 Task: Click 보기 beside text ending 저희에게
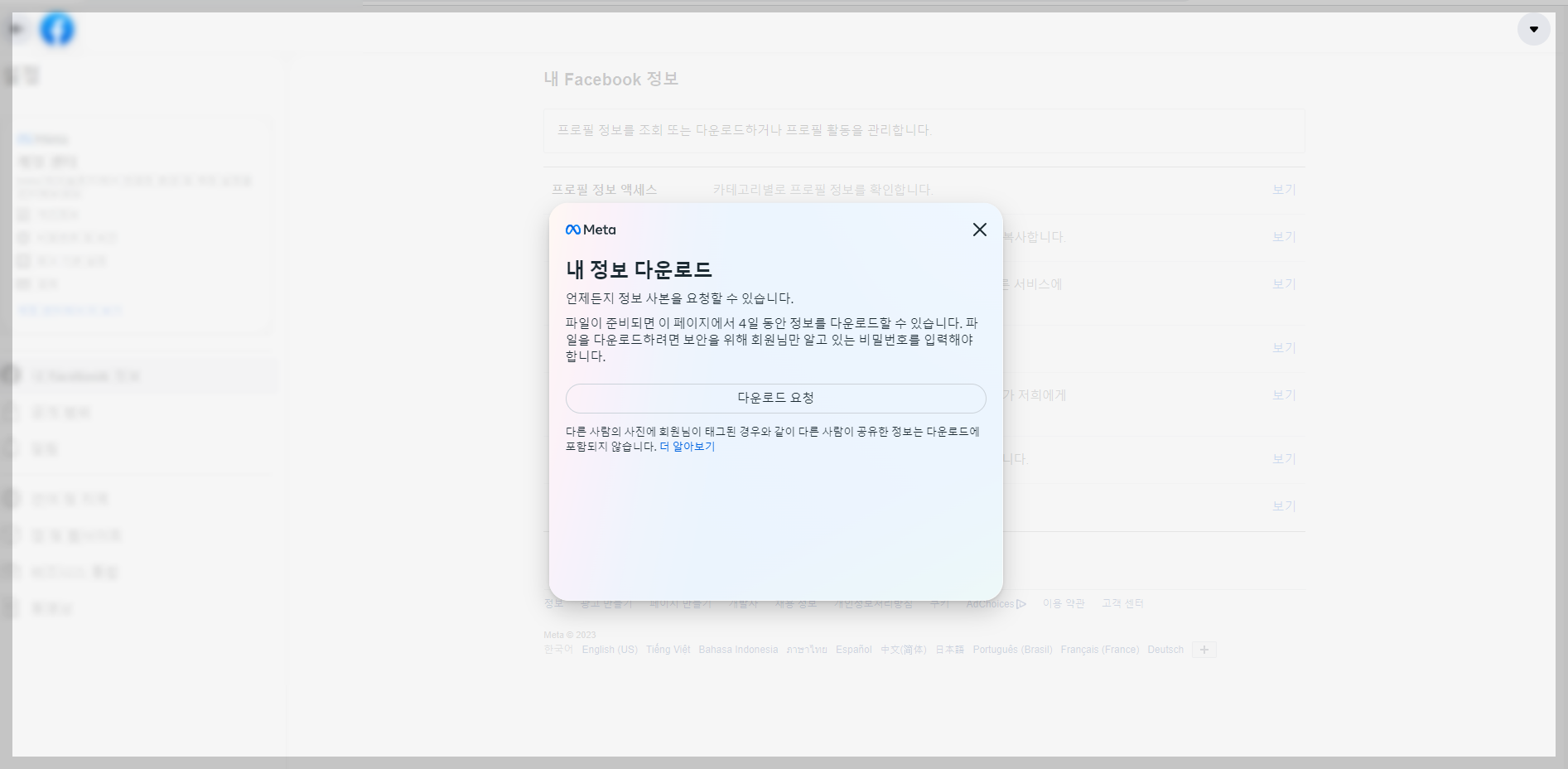point(1284,395)
